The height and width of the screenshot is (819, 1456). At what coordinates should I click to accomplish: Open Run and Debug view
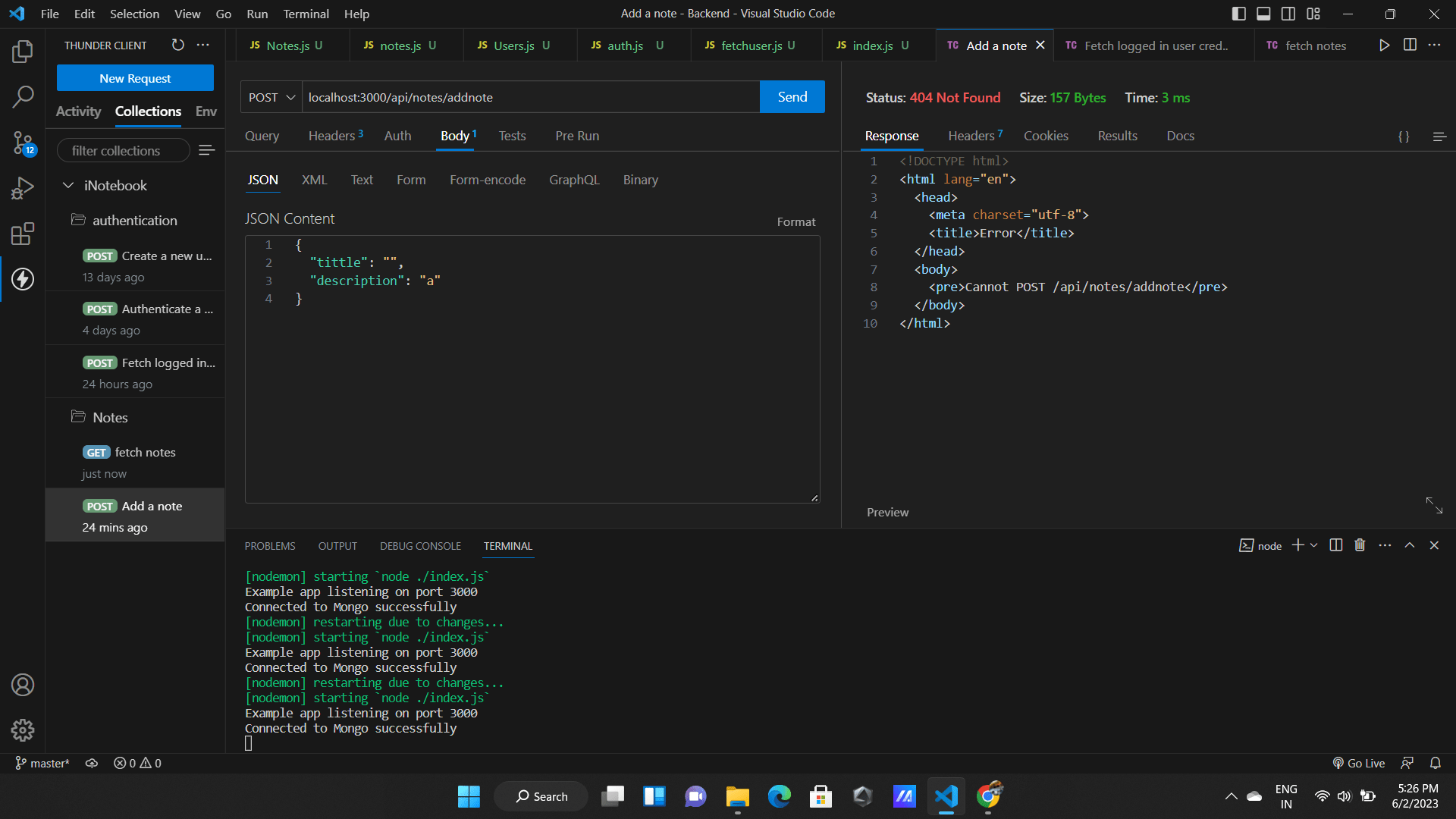pos(23,187)
